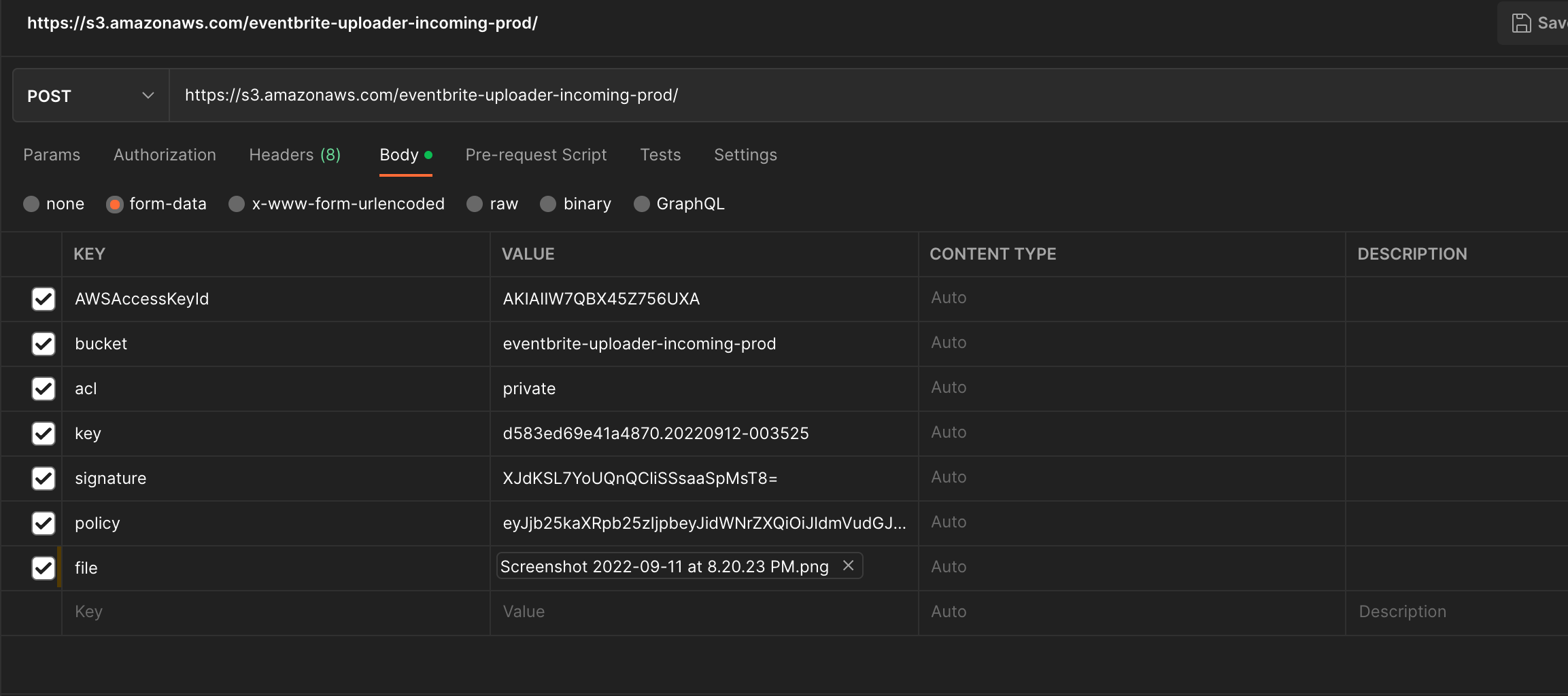This screenshot has width=1568, height=696.
Task: Uncheck the signature row checkbox
Action: 44,478
